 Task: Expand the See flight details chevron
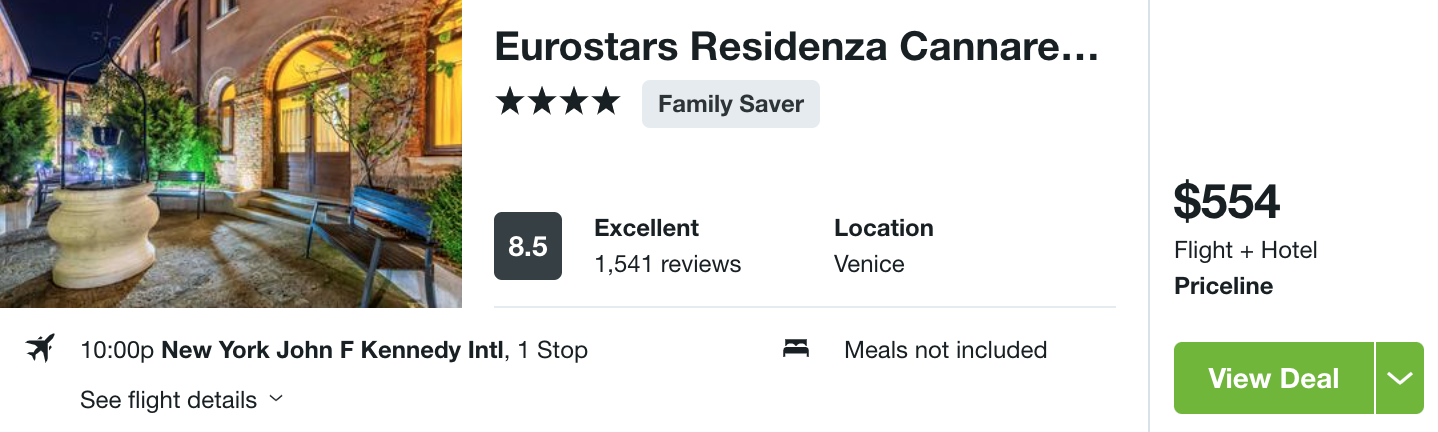(x=276, y=399)
